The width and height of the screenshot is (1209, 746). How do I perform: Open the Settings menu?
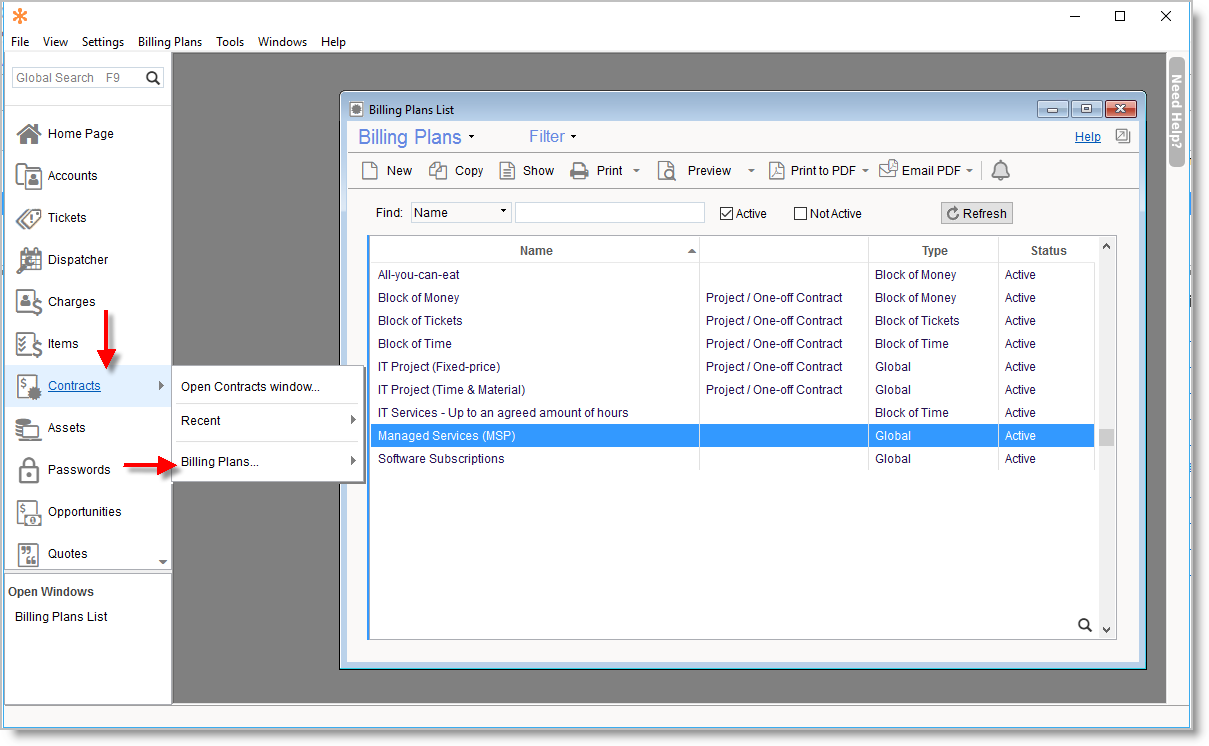pos(102,42)
